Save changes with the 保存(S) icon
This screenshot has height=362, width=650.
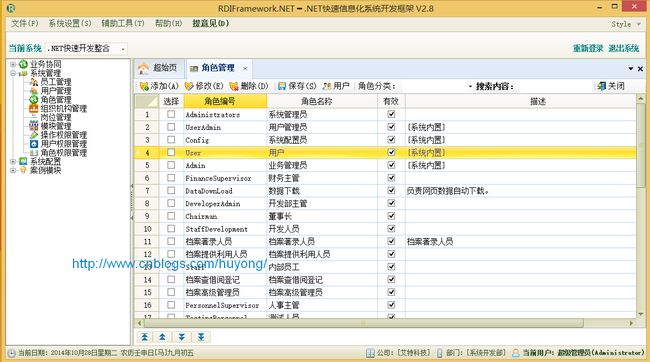282,86
